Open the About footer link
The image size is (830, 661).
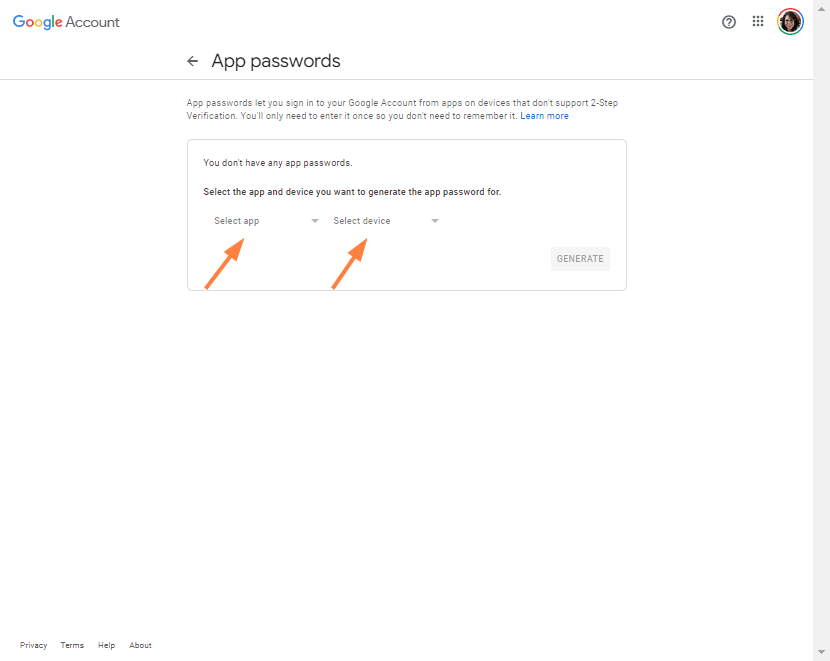(140, 645)
